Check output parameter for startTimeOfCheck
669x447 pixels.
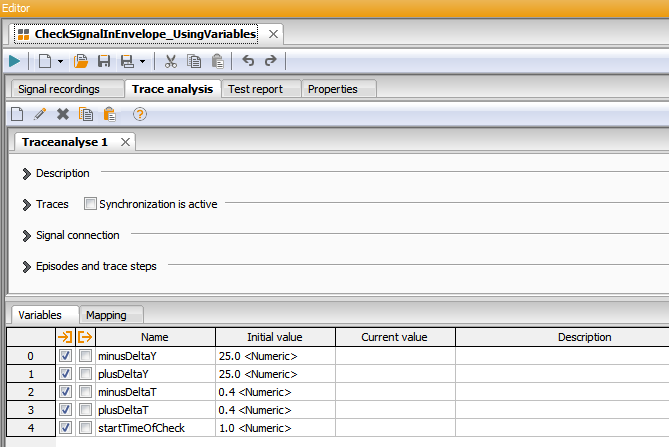(85, 427)
